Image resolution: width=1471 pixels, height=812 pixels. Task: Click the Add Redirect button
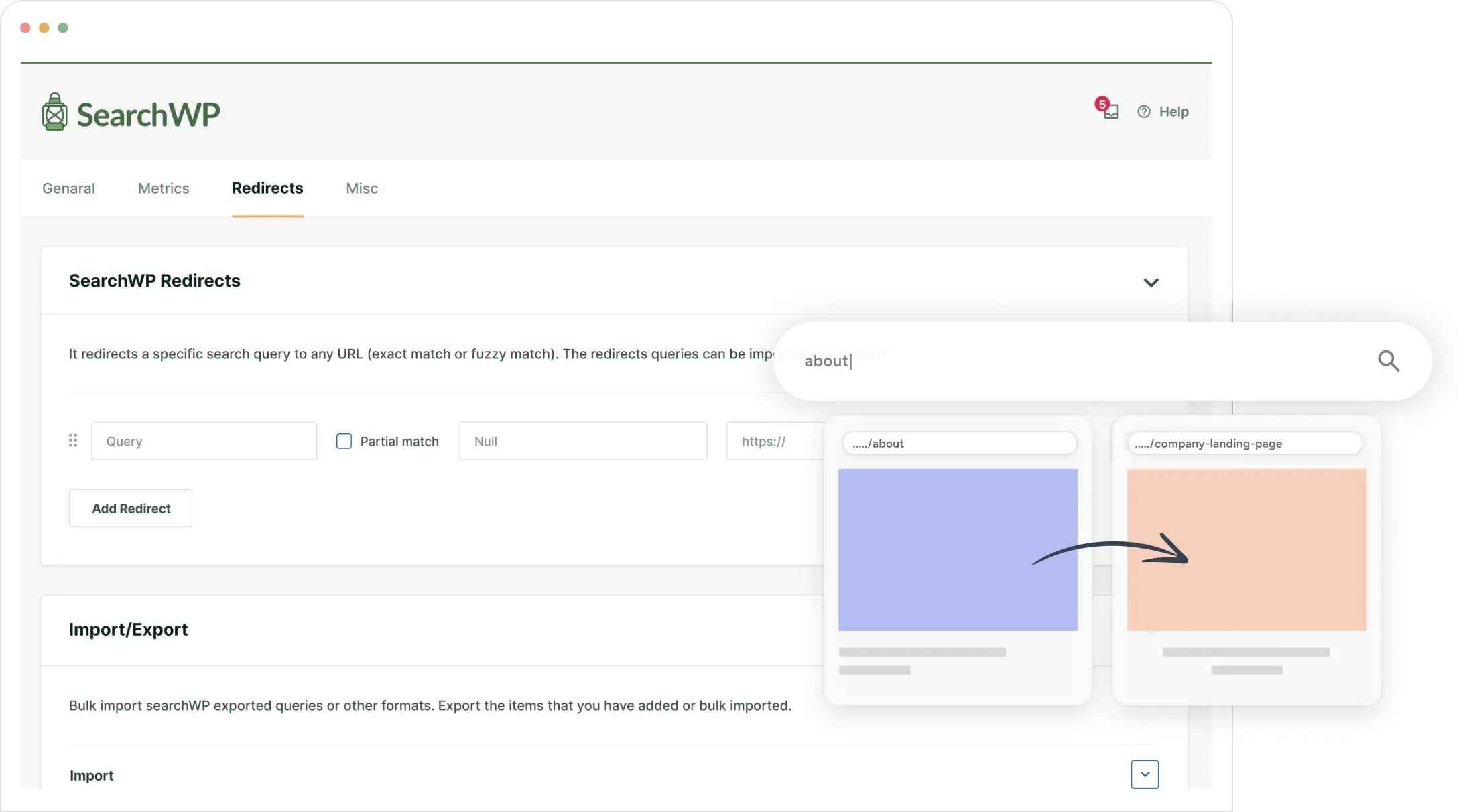[130, 508]
